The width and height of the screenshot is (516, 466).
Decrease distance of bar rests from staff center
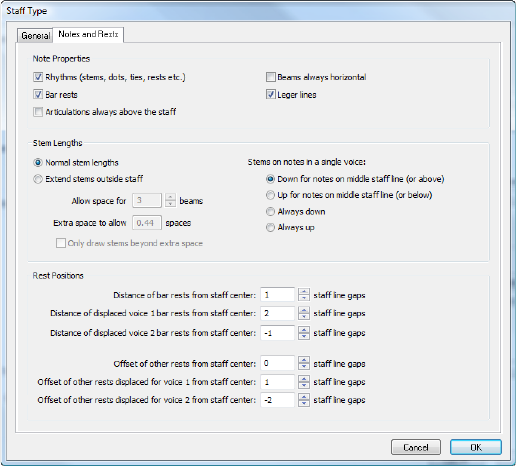click(304, 298)
